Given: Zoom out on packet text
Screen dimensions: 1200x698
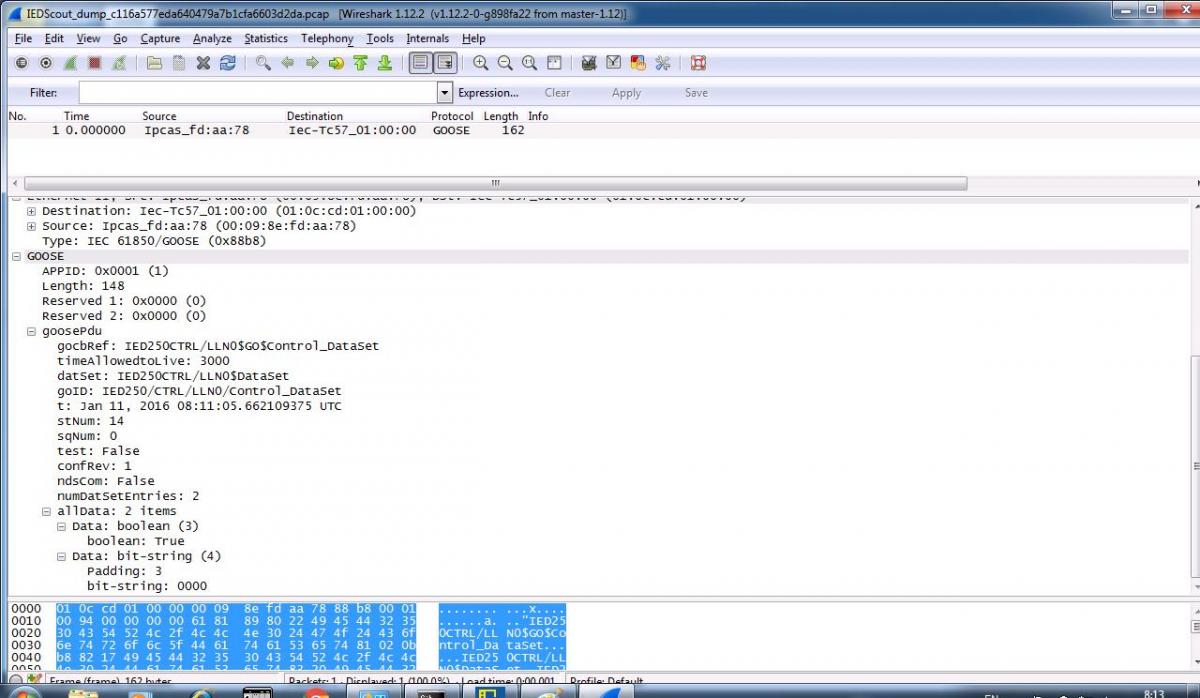Looking at the screenshot, I should click(x=505, y=63).
